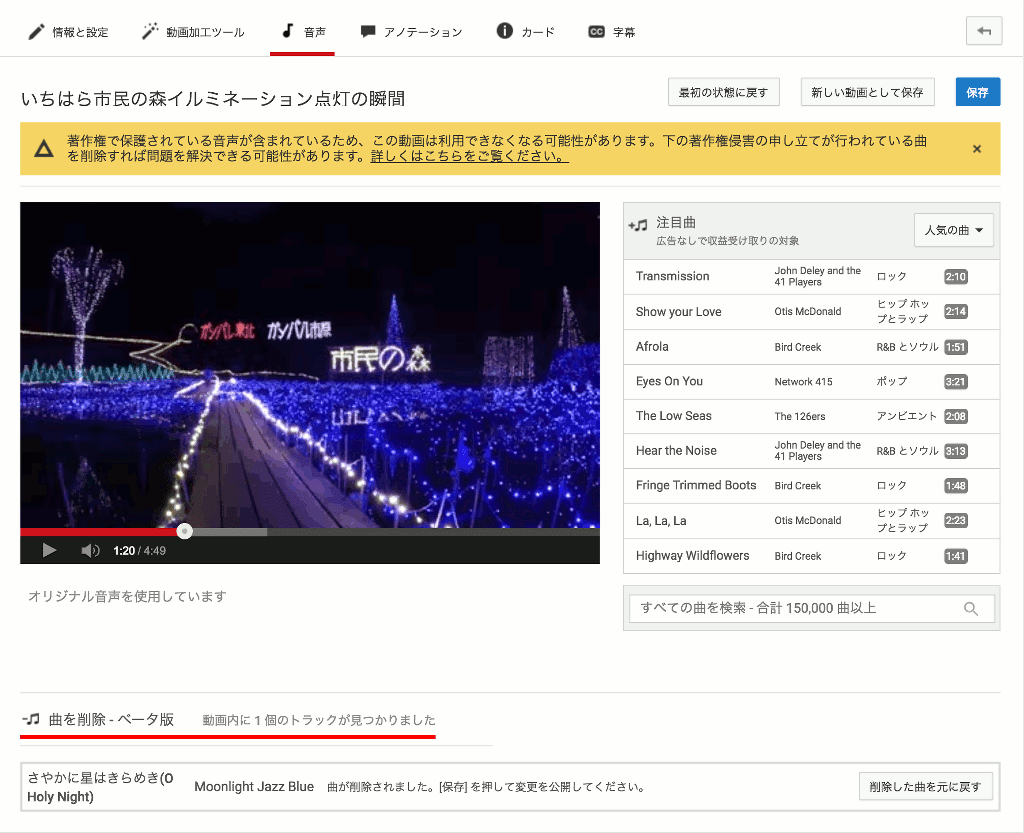Image resolution: width=1024 pixels, height=833 pixels.
Task: Click the Moonlight Jazz Blue artist text
Action: coord(254,787)
